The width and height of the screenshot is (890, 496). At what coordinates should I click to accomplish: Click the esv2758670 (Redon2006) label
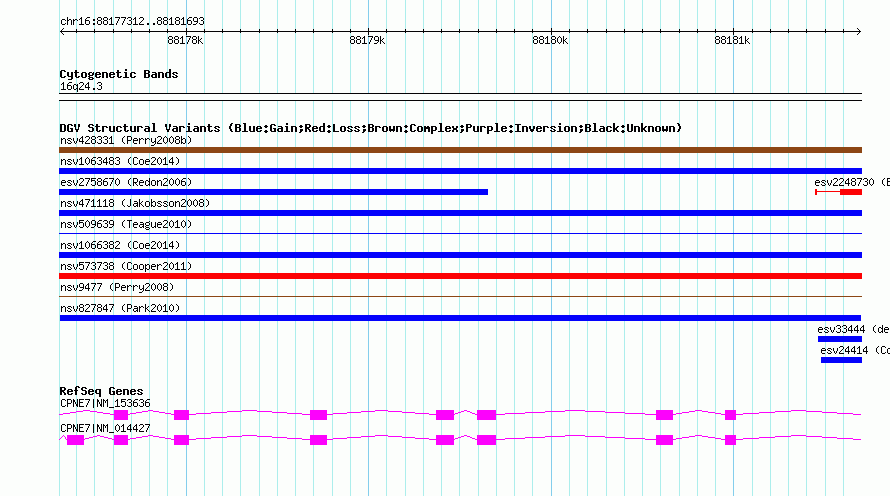click(x=126, y=182)
